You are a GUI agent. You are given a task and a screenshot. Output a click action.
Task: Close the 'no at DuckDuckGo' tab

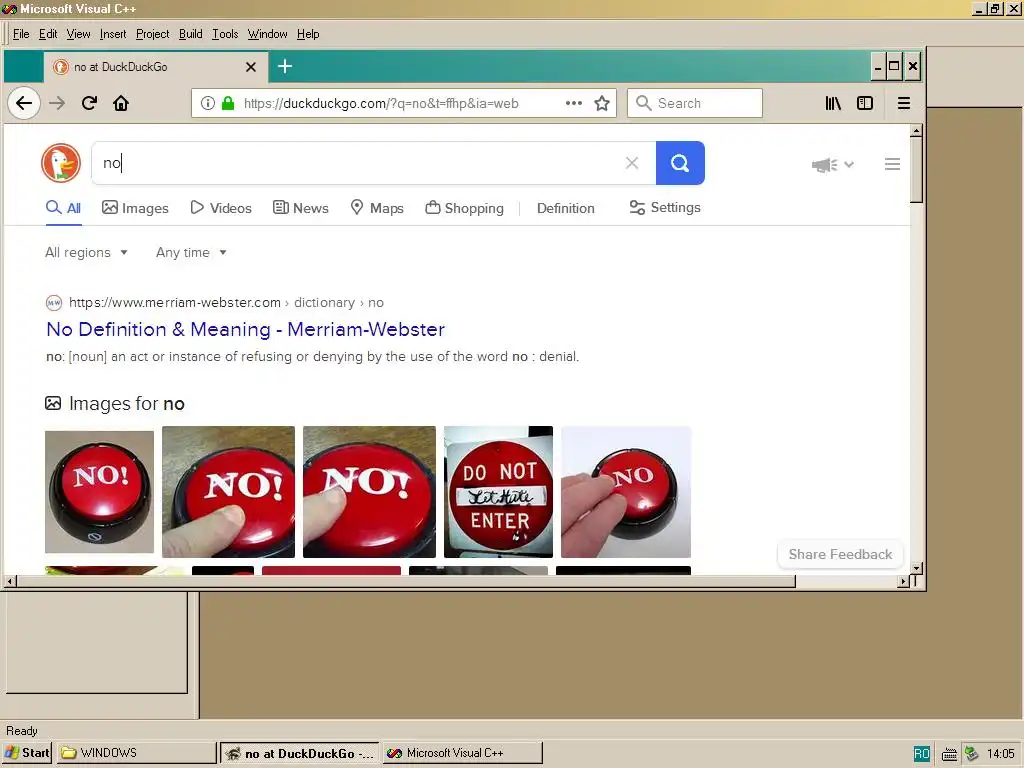251,67
